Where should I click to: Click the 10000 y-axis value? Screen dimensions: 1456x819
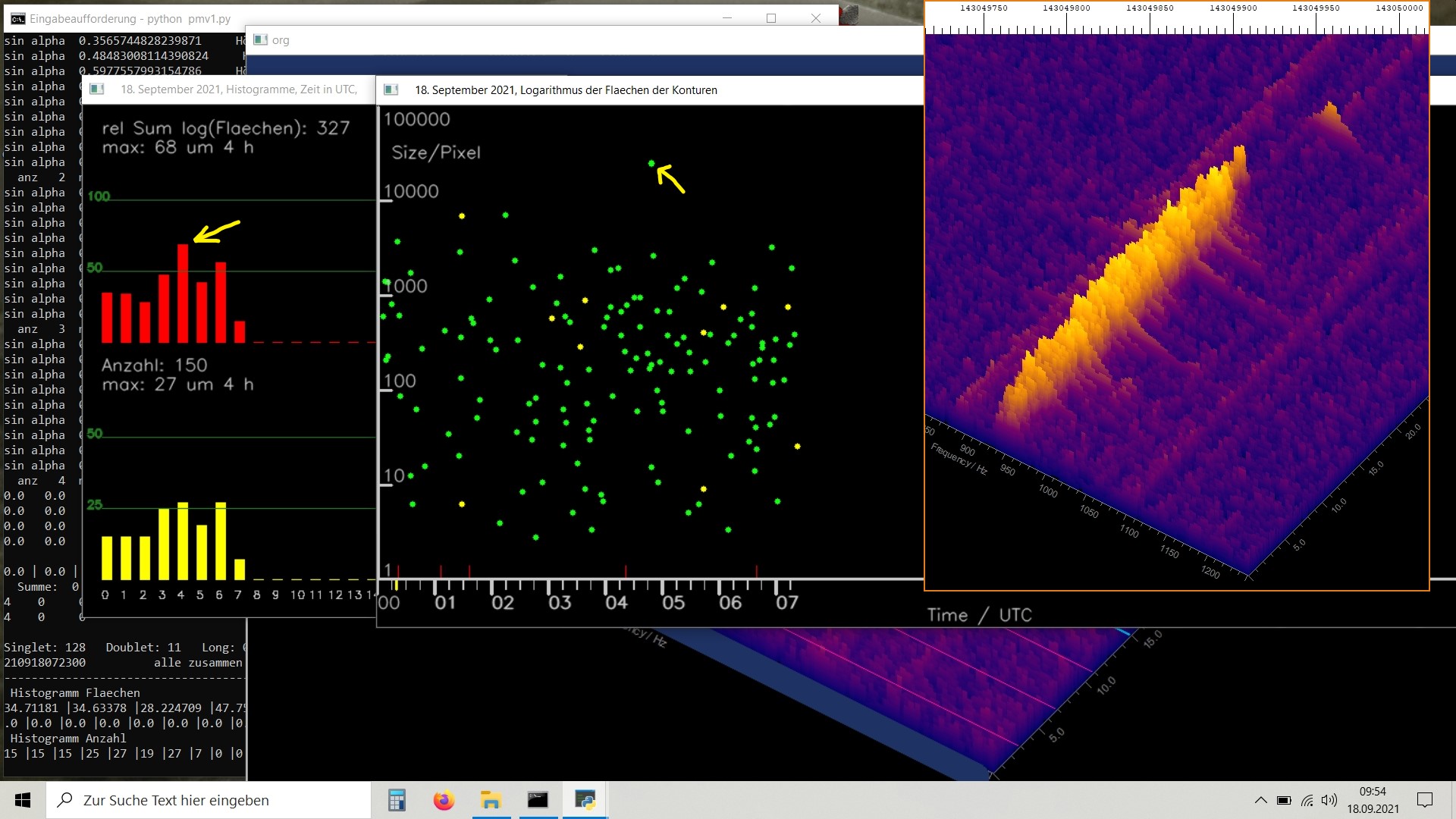point(411,191)
